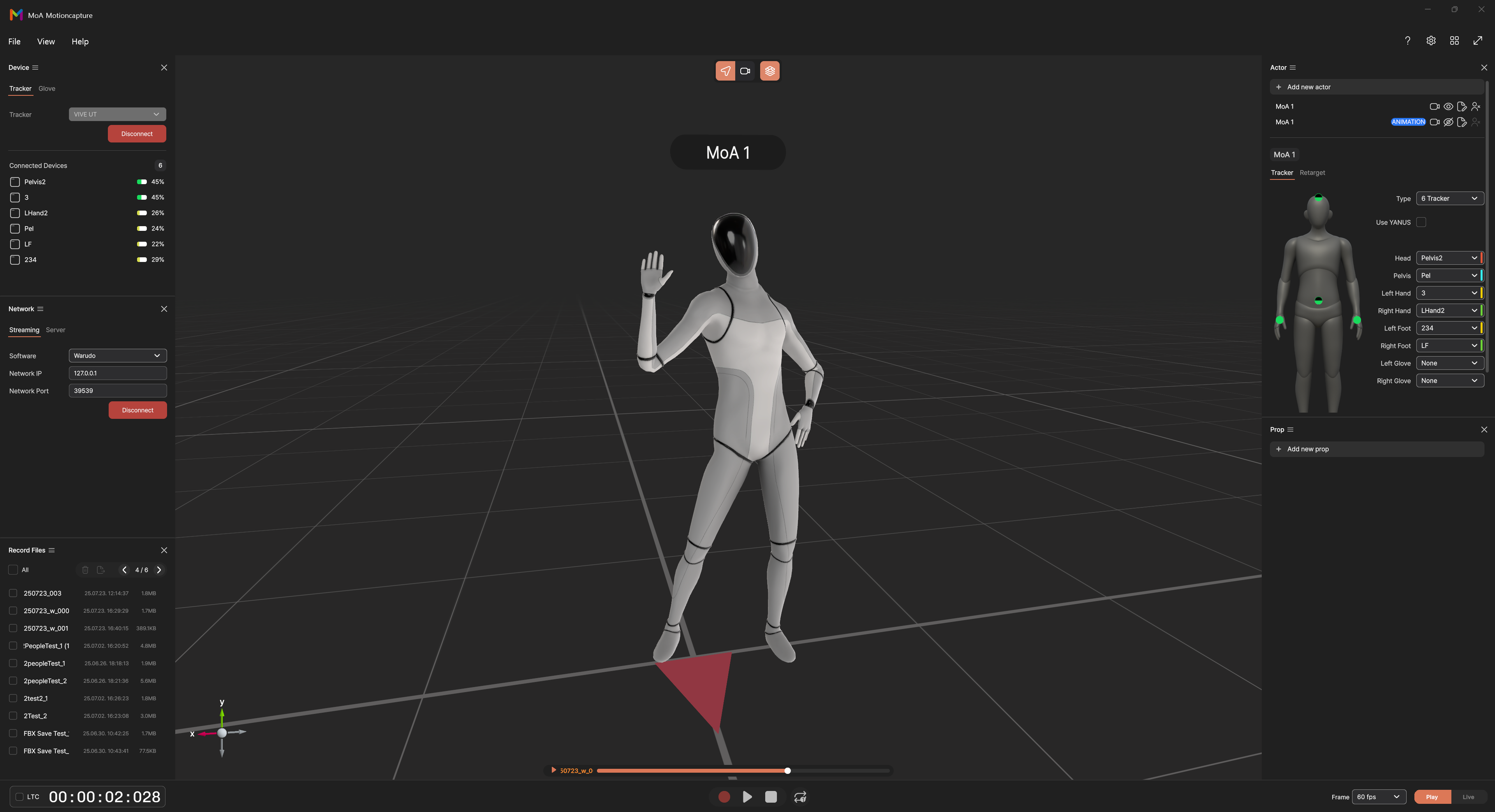Switch to the Retarget tab in Actor panel
Image resolution: width=1495 pixels, height=812 pixels.
tap(1312, 173)
